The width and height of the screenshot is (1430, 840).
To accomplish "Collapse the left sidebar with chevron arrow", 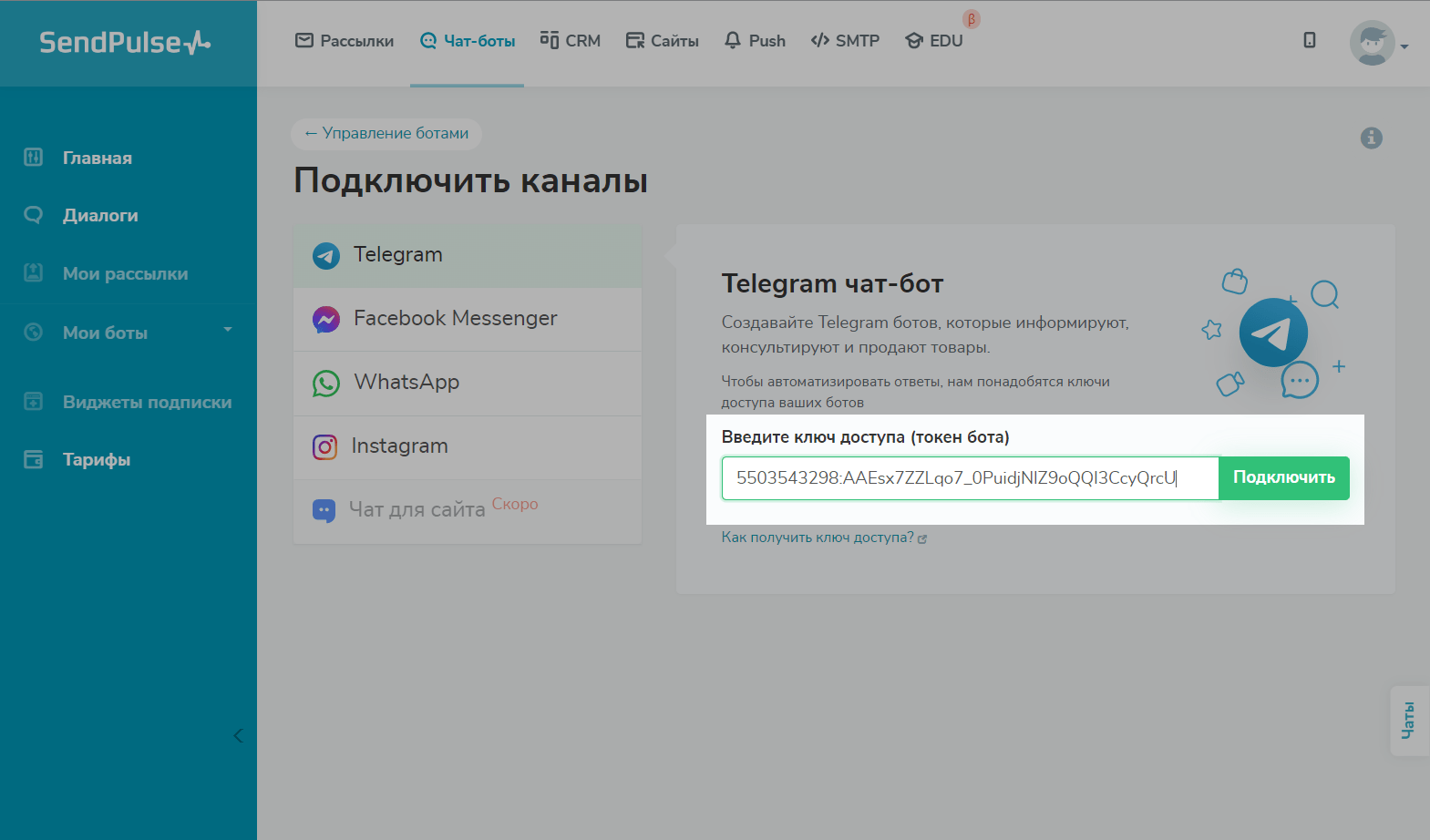I will tap(238, 735).
